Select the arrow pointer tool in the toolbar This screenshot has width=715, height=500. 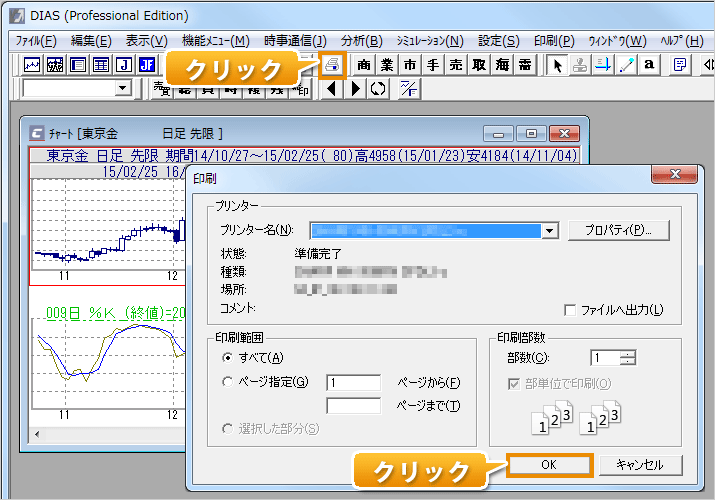tap(559, 65)
